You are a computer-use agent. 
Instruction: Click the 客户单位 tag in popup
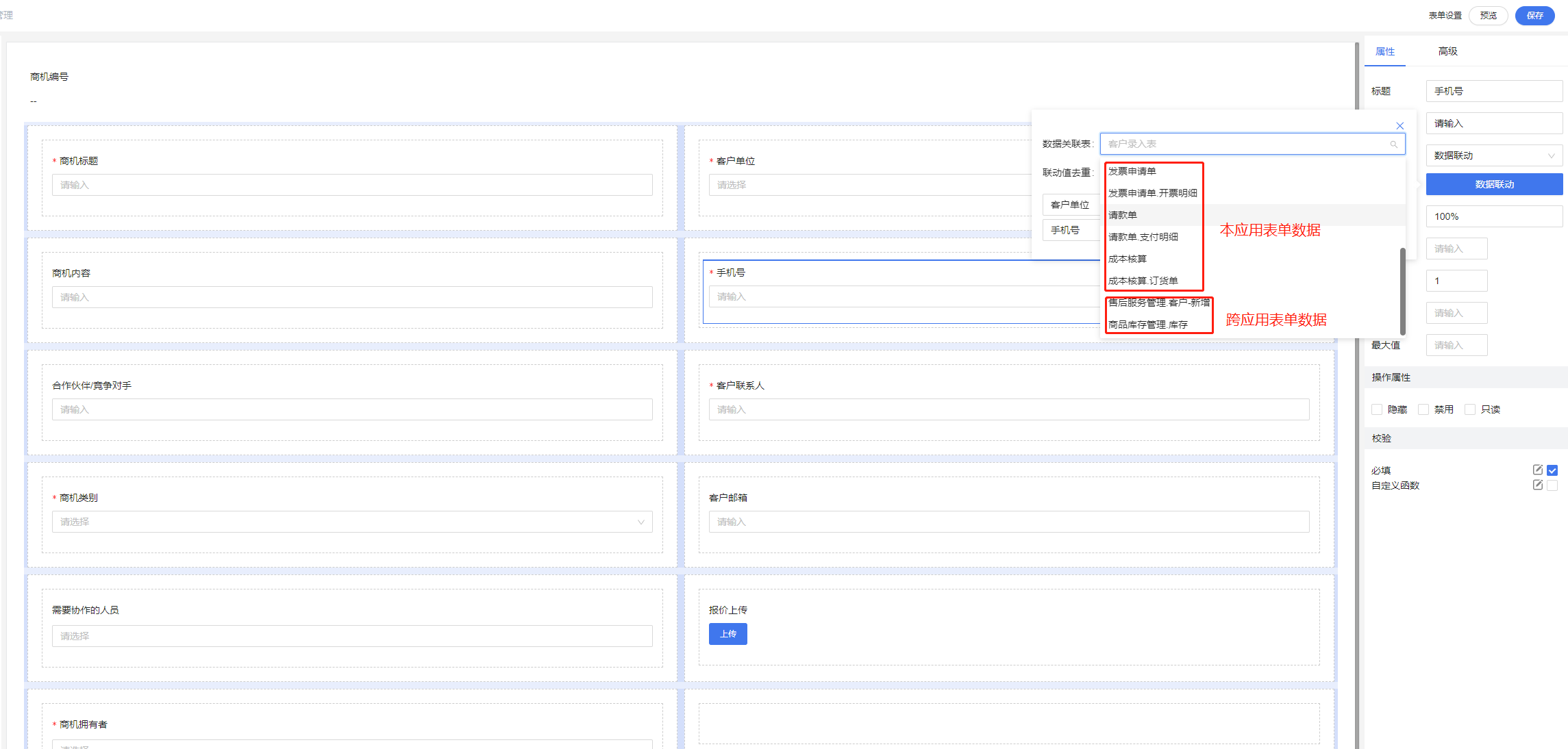[1070, 205]
